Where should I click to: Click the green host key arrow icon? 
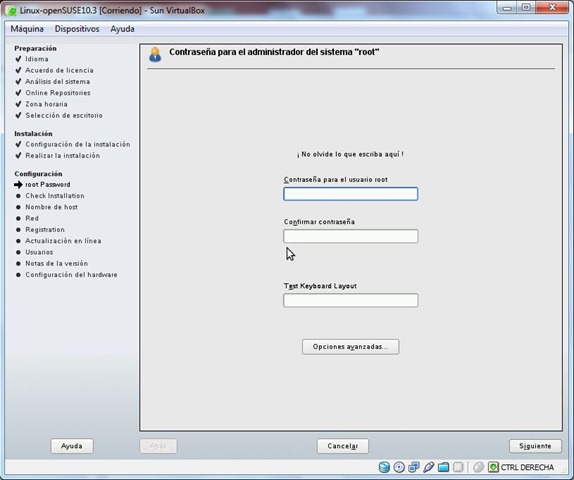[x=493, y=467]
